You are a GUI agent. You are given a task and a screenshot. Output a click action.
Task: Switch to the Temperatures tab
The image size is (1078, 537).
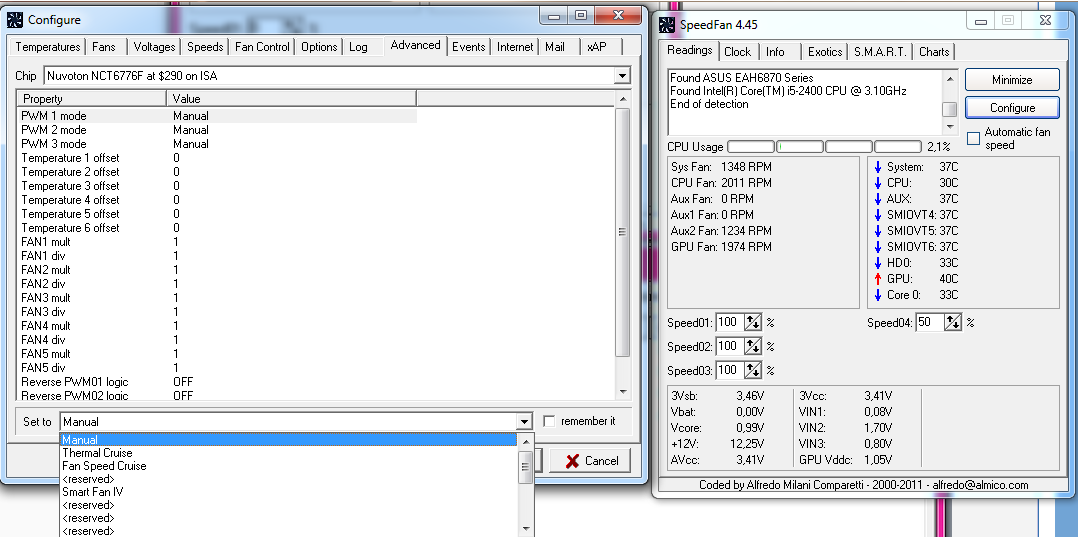pos(47,47)
